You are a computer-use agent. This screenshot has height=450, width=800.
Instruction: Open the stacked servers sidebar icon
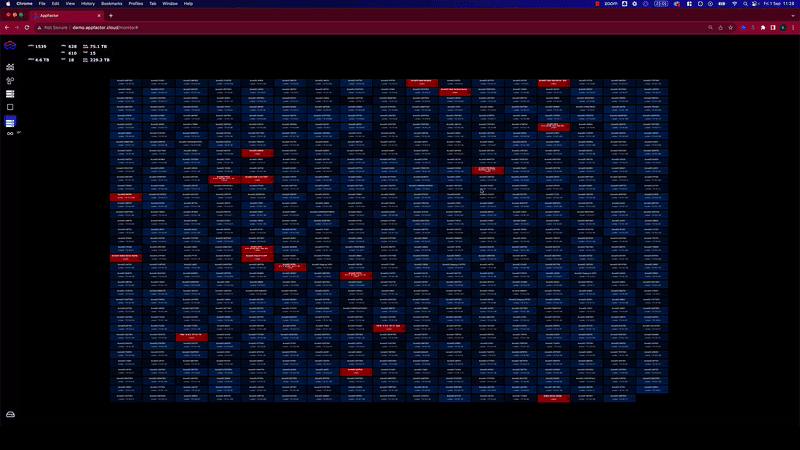click(x=10, y=94)
